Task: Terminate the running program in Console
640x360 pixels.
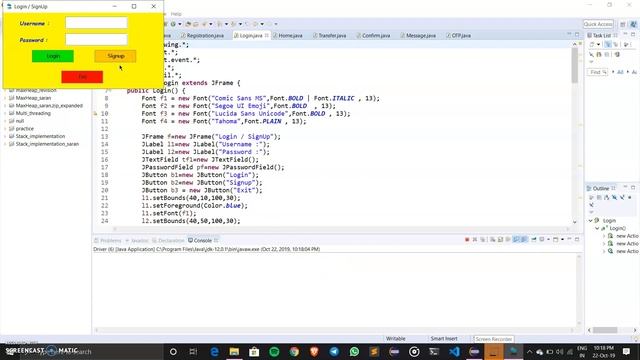Action: click(467, 240)
